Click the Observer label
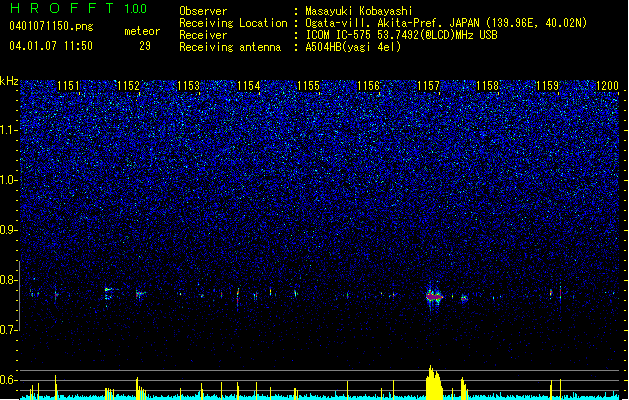 [203, 11]
